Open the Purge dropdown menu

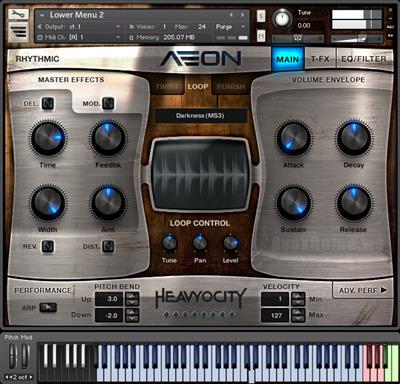tap(230, 27)
